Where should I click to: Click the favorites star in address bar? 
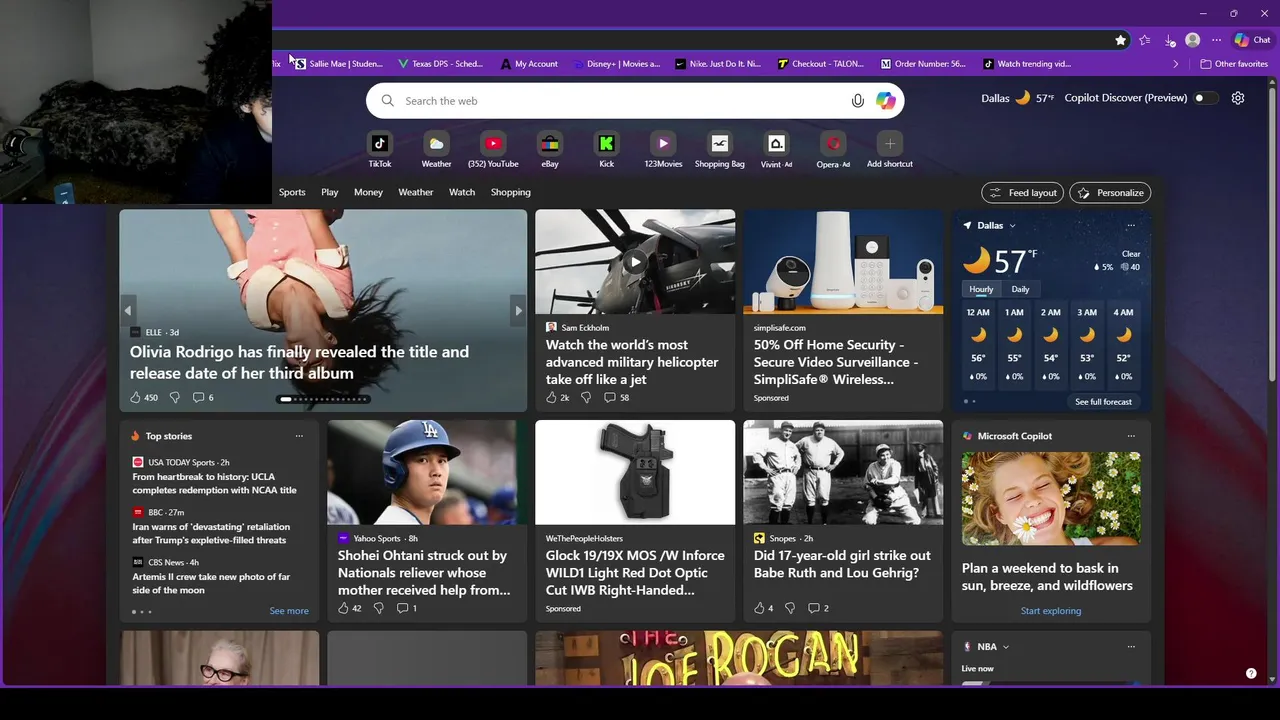pyautogui.click(x=1121, y=40)
